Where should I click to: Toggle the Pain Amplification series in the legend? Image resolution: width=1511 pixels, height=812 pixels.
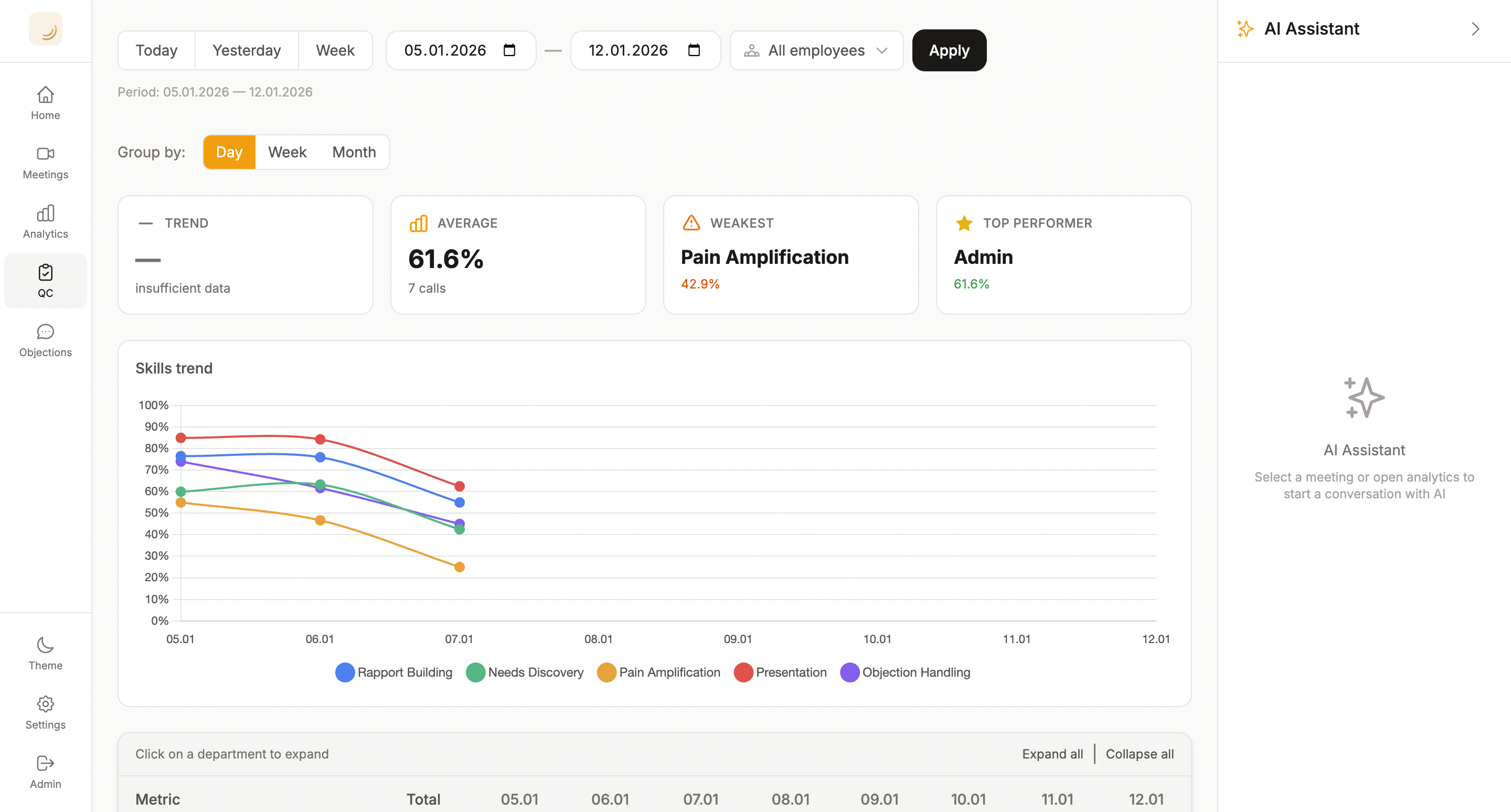point(658,672)
